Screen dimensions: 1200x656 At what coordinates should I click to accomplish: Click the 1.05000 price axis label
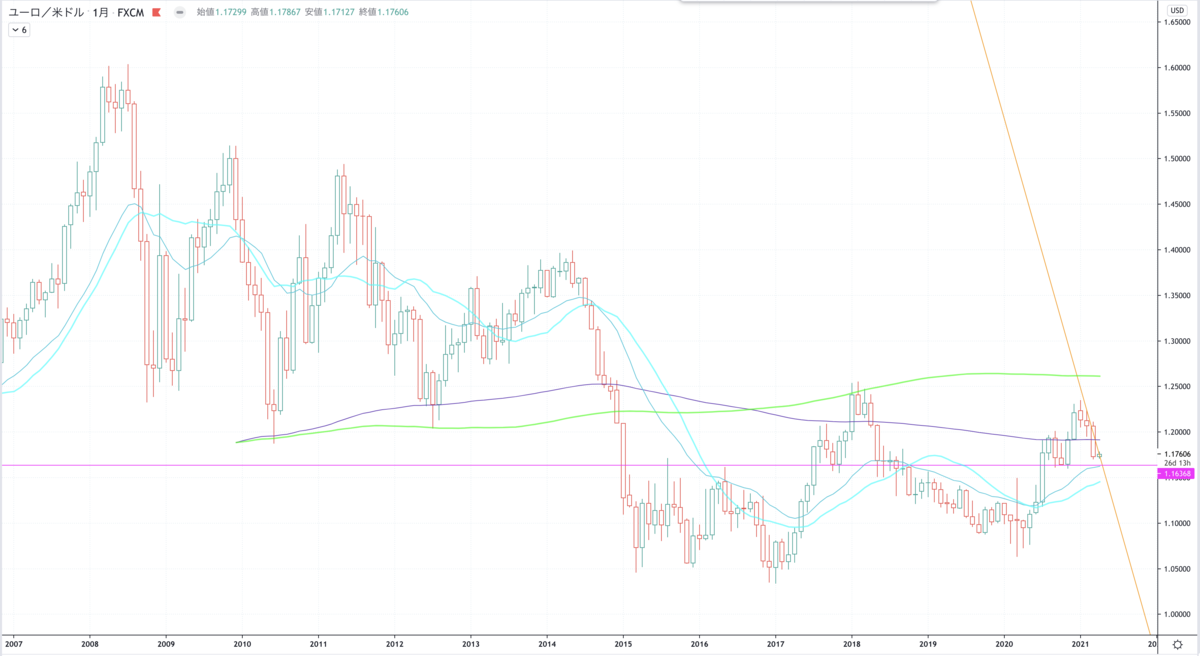click(x=1176, y=568)
